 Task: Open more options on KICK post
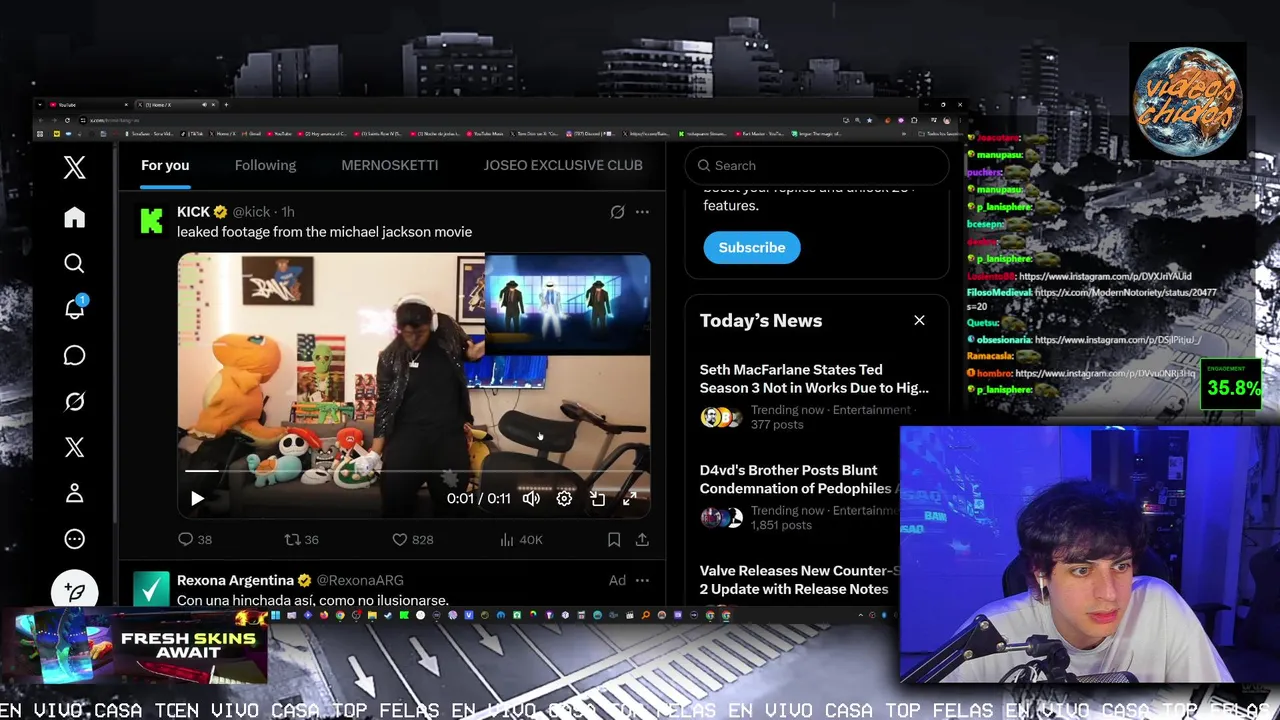pyautogui.click(x=642, y=212)
